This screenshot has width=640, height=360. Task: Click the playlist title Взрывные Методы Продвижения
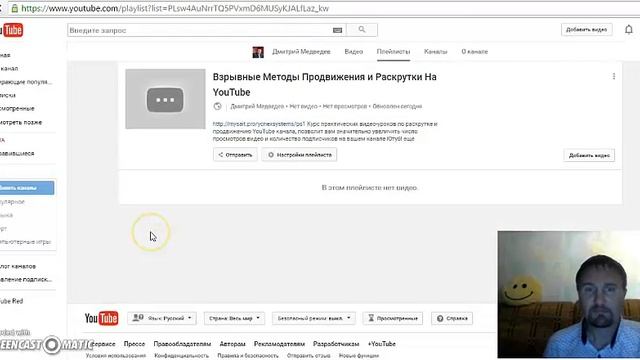(x=324, y=84)
